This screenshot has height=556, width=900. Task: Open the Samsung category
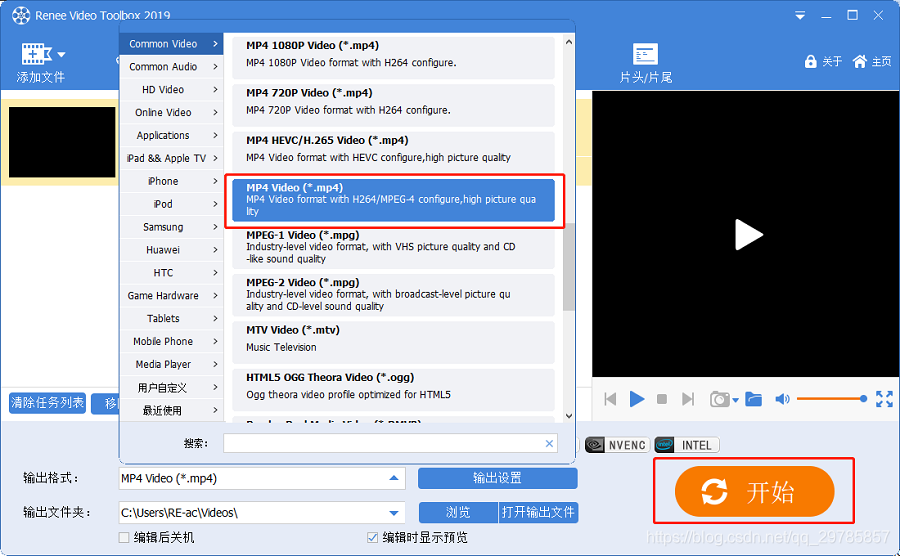click(172, 227)
